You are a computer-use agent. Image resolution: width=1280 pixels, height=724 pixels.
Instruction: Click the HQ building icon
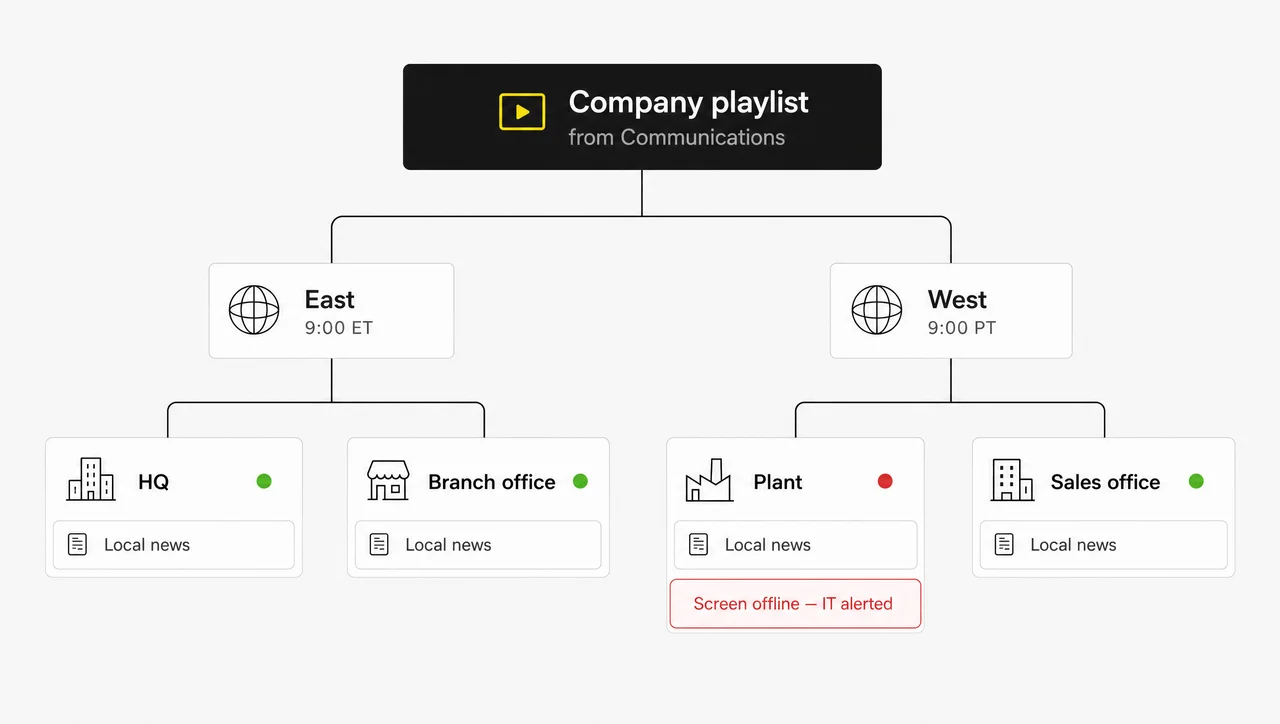point(91,479)
